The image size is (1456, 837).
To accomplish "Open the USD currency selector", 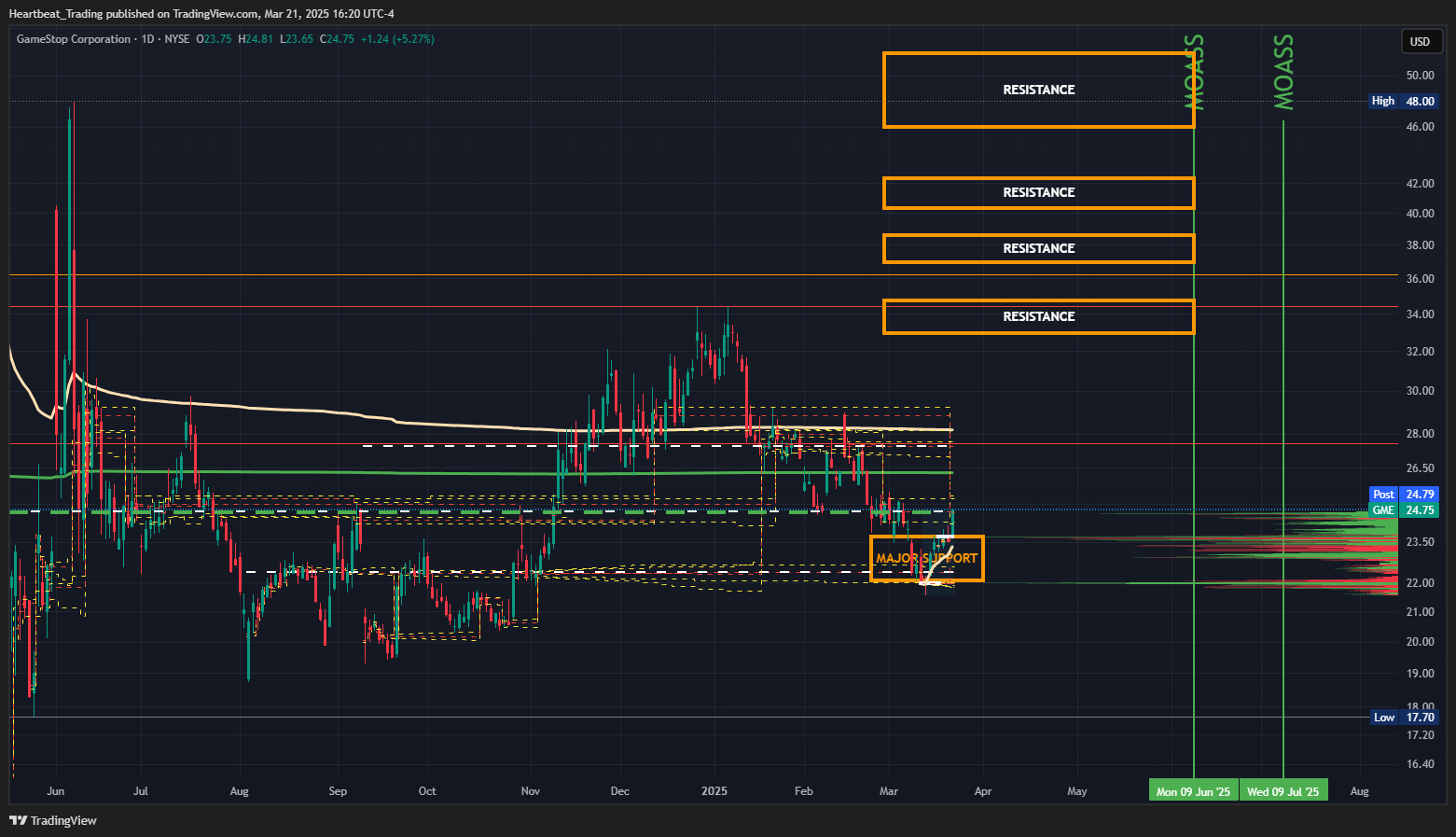I will tap(1420, 41).
